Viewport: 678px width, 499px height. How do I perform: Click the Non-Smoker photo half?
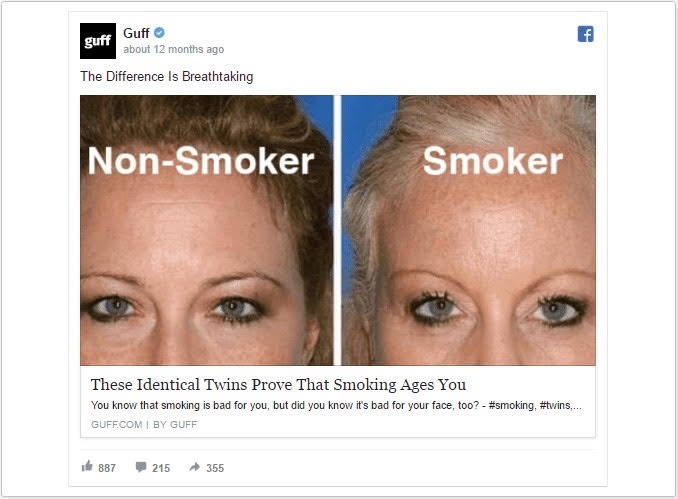coord(207,230)
